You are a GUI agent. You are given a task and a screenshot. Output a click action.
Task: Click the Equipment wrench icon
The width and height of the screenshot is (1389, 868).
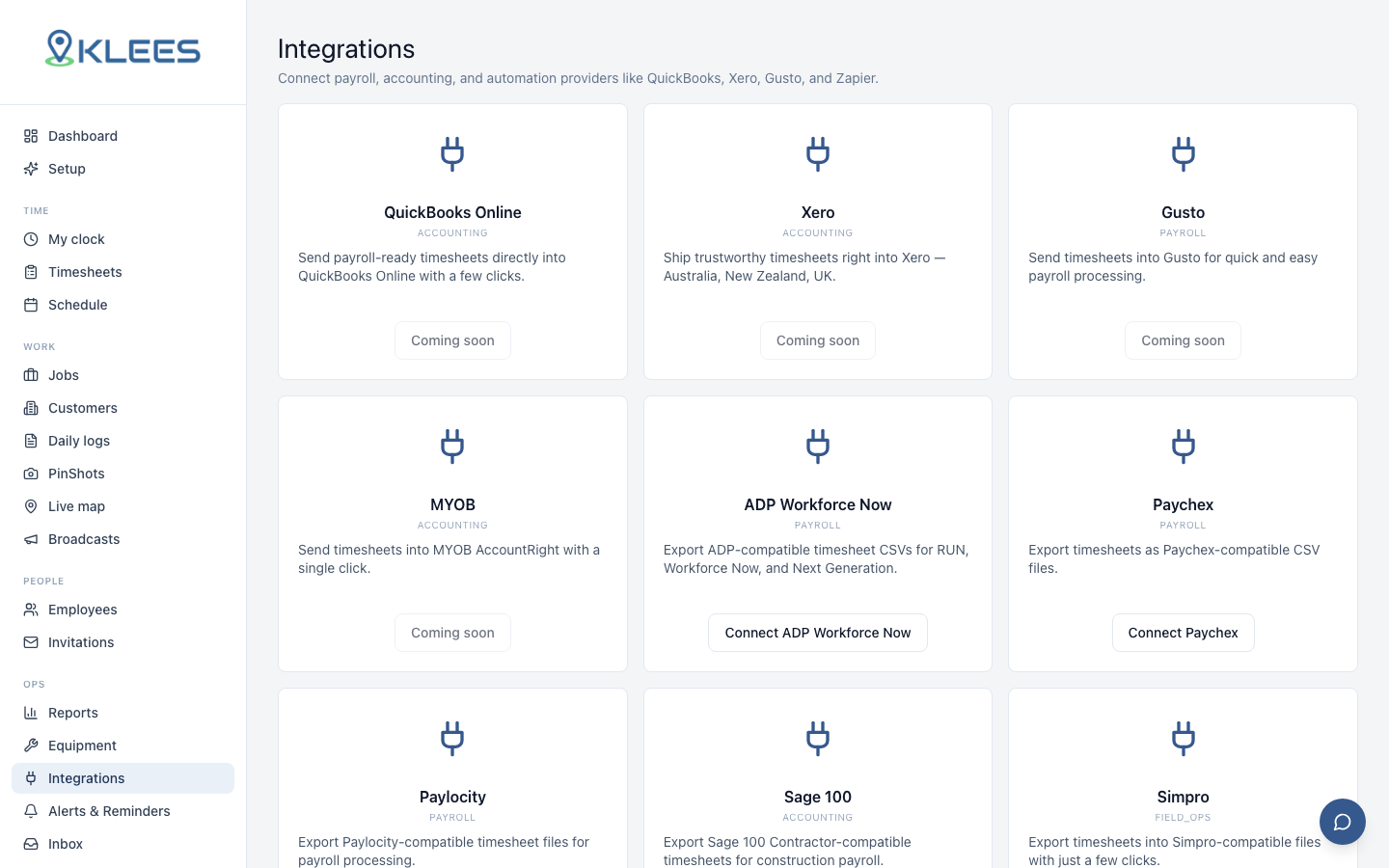pos(31,746)
